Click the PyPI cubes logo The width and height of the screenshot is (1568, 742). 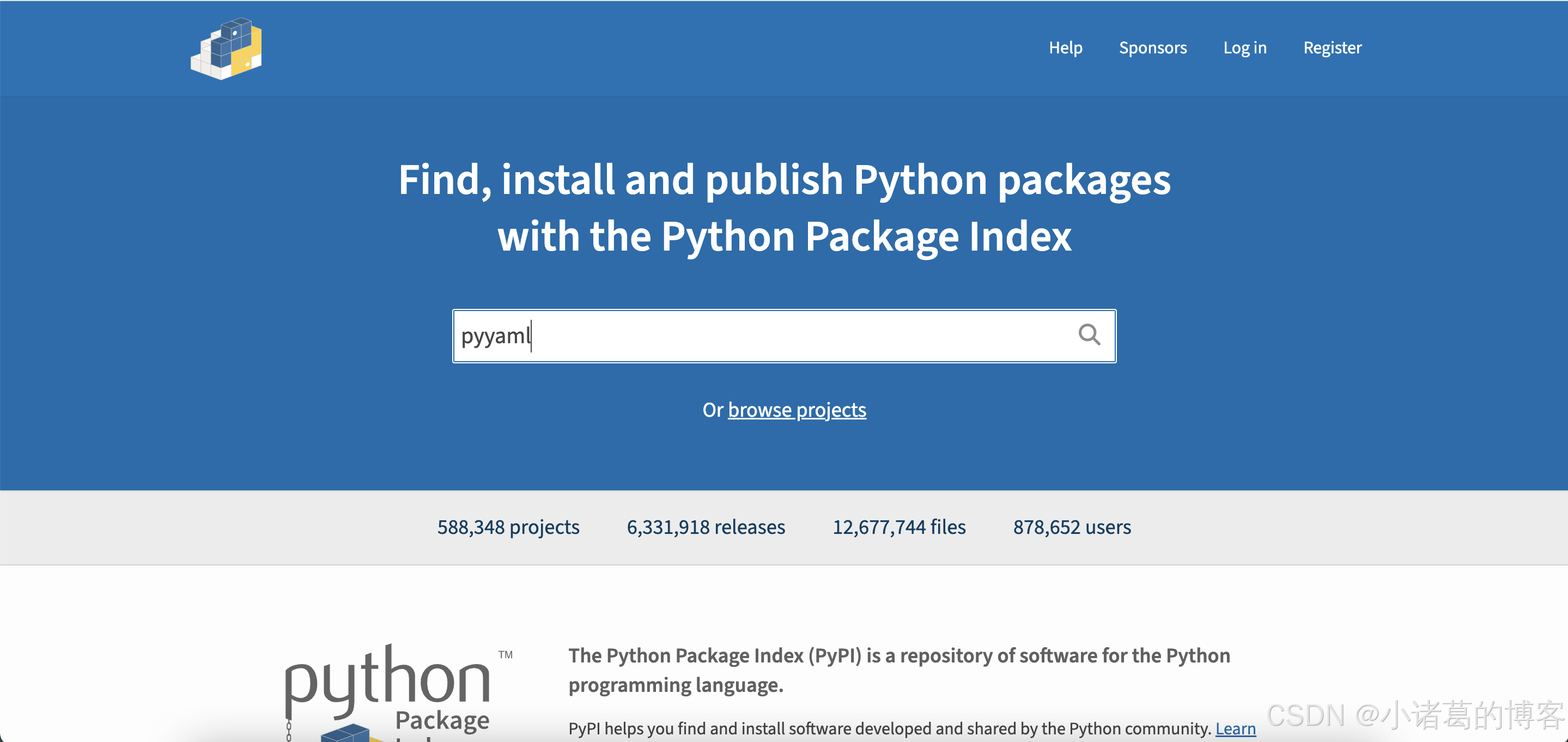[227, 48]
